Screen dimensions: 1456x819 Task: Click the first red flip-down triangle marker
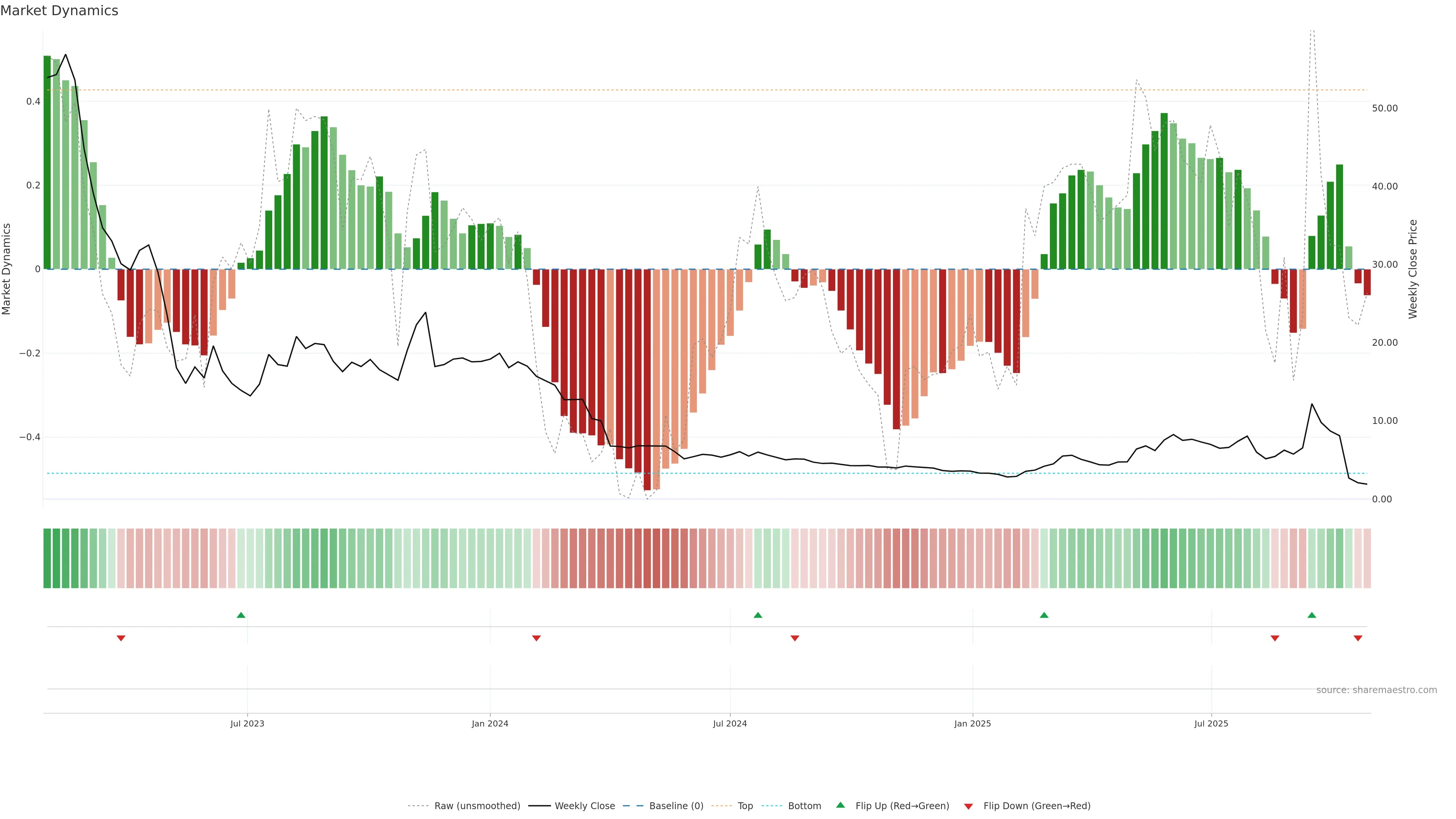(121, 638)
